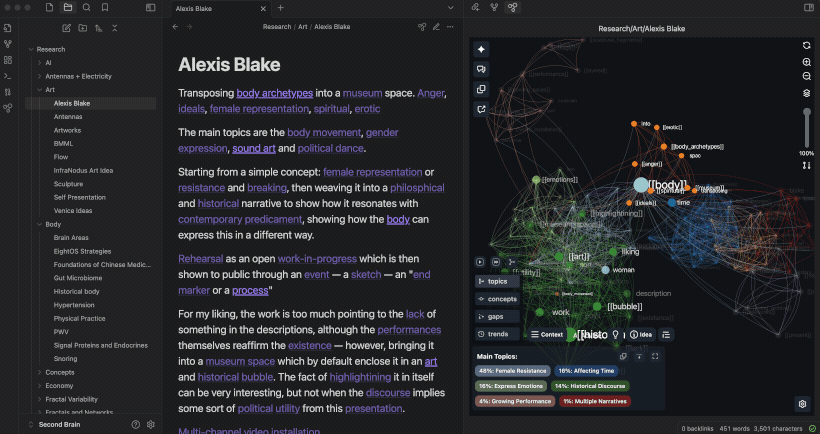Open the tab list dropdown chevron

coord(450,8)
